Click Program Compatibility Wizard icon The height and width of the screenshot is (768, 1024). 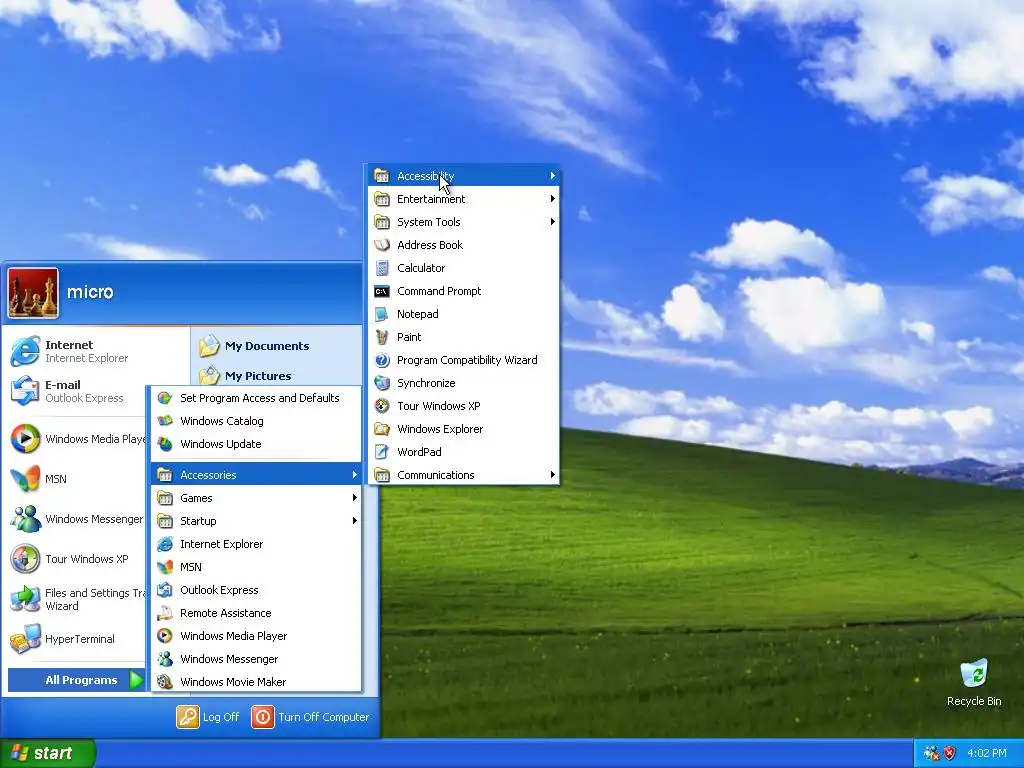point(382,360)
